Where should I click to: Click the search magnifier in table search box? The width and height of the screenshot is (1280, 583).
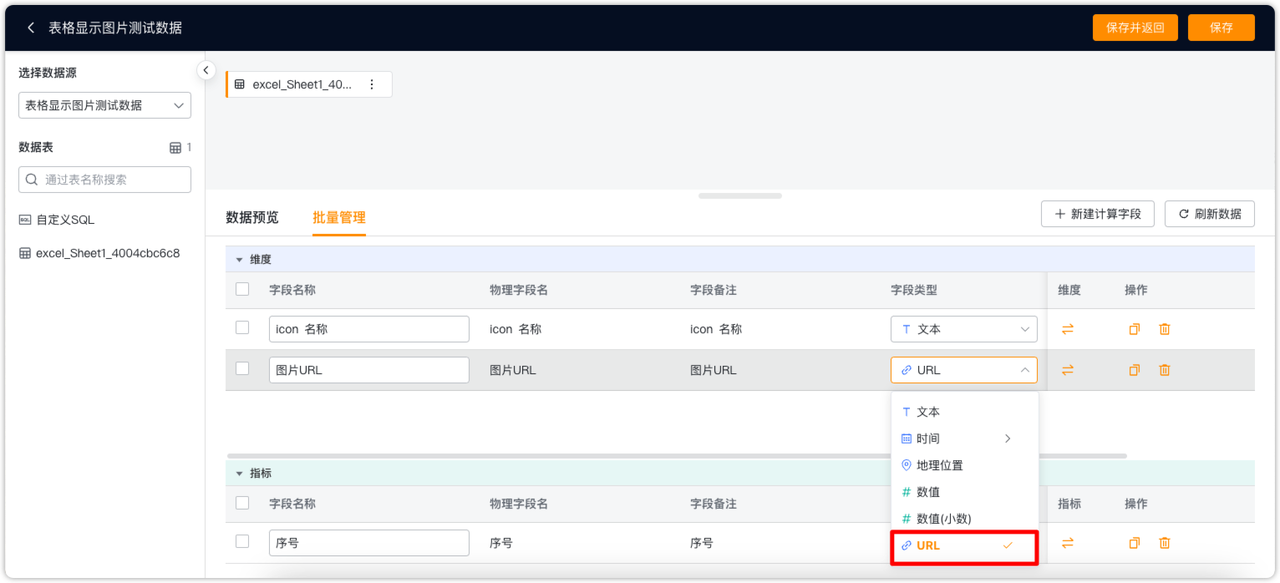pyautogui.click(x=33, y=179)
